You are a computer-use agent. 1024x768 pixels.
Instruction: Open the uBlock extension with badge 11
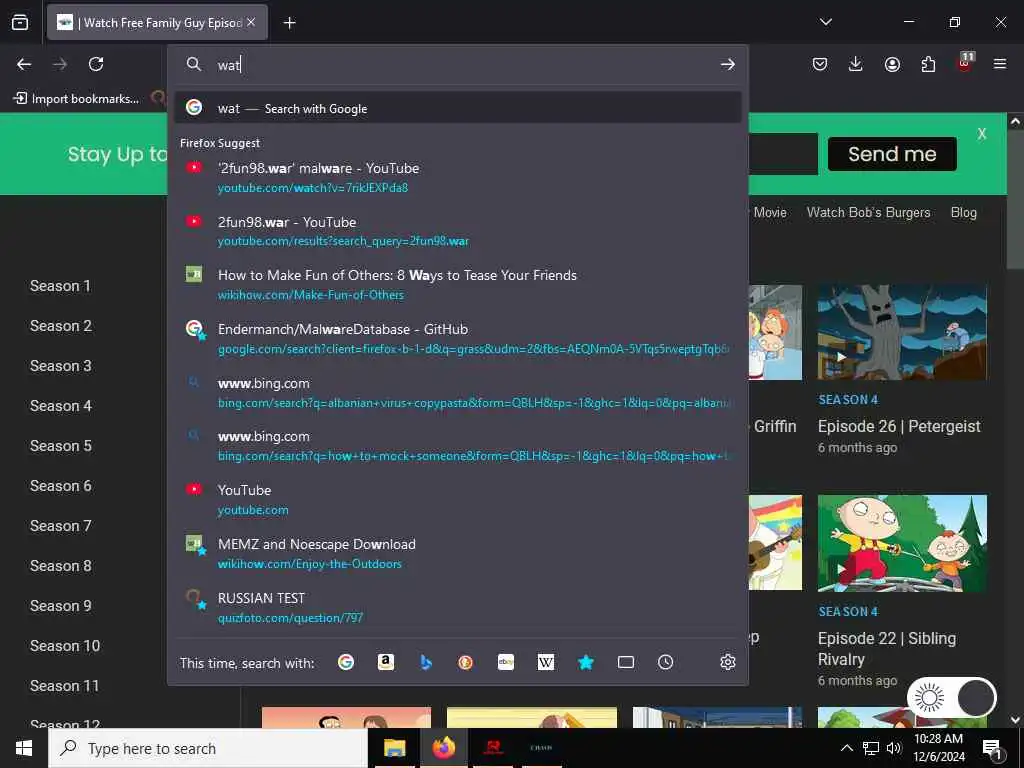(x=965, y=63)
